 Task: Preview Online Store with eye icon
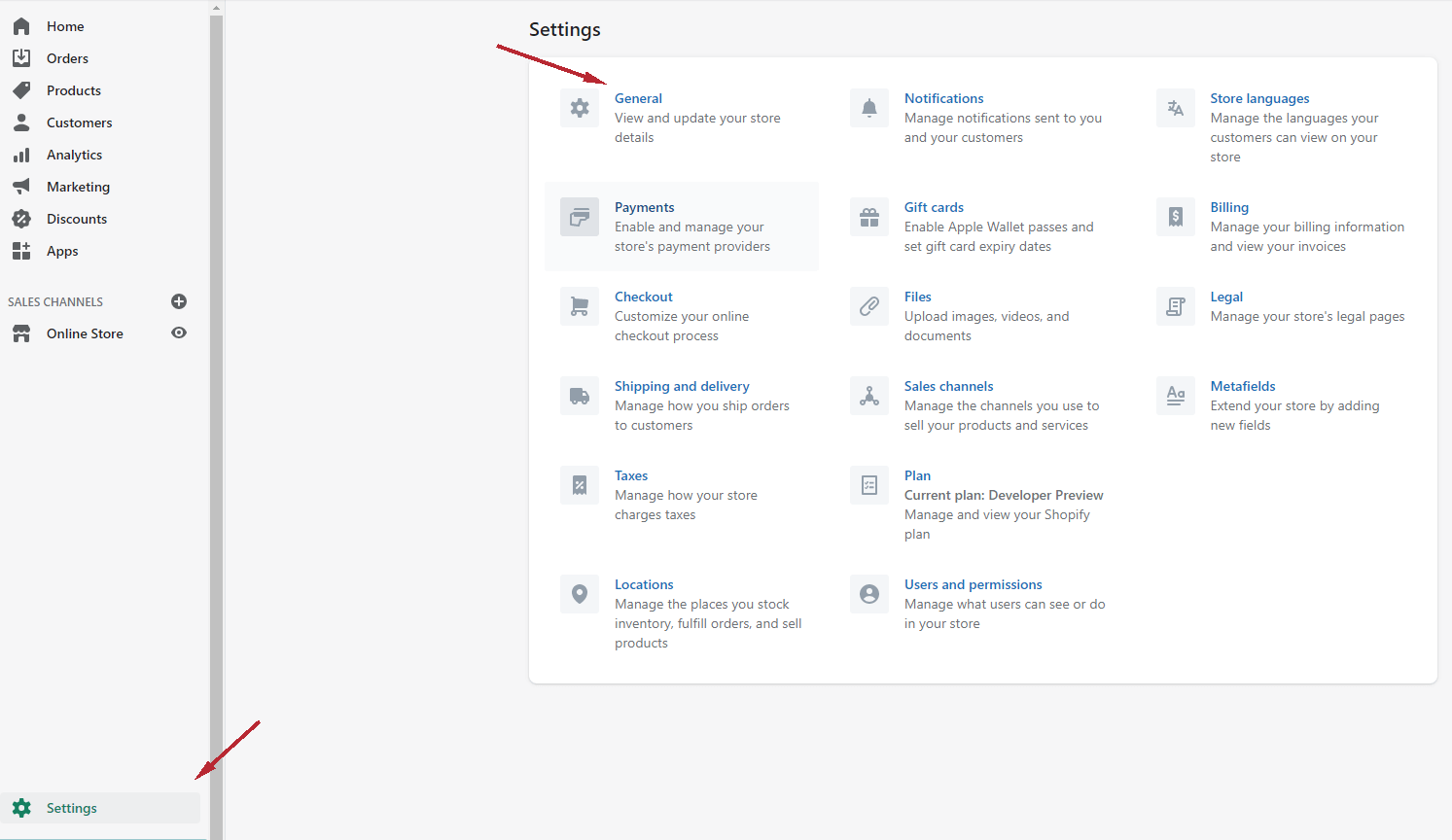pos(179,332)
